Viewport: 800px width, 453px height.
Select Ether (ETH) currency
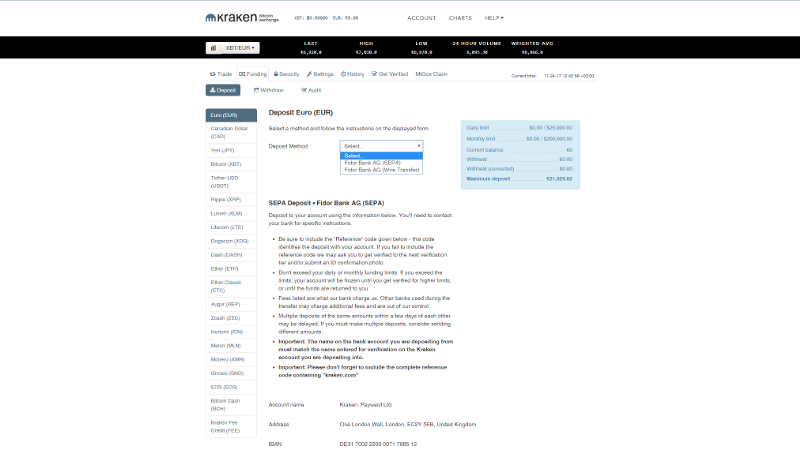point(231,269)
